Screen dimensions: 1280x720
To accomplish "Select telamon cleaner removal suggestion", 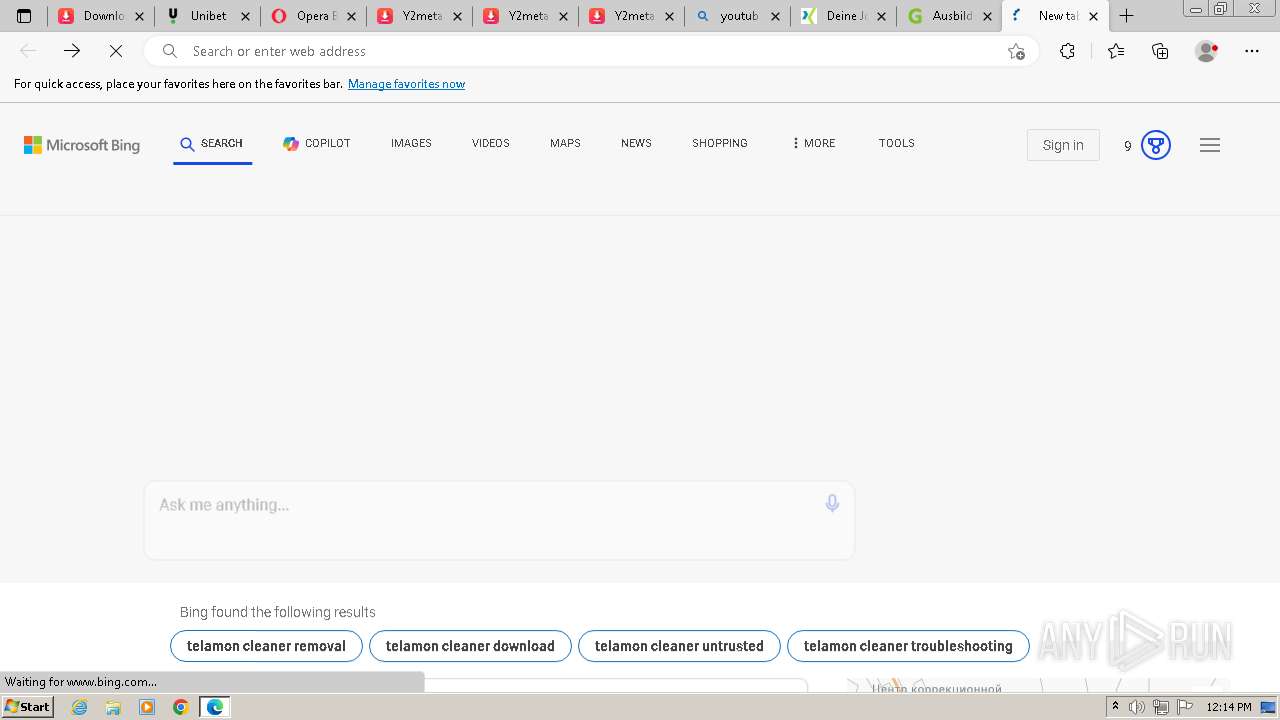I will click(266, 646).
